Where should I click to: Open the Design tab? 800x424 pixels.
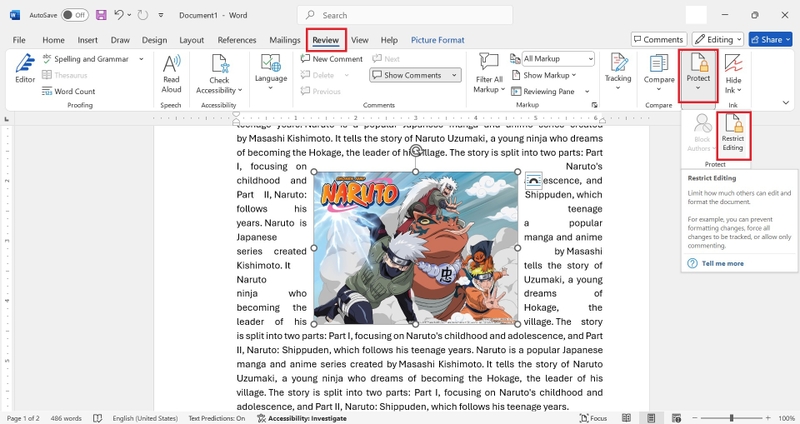154,40
